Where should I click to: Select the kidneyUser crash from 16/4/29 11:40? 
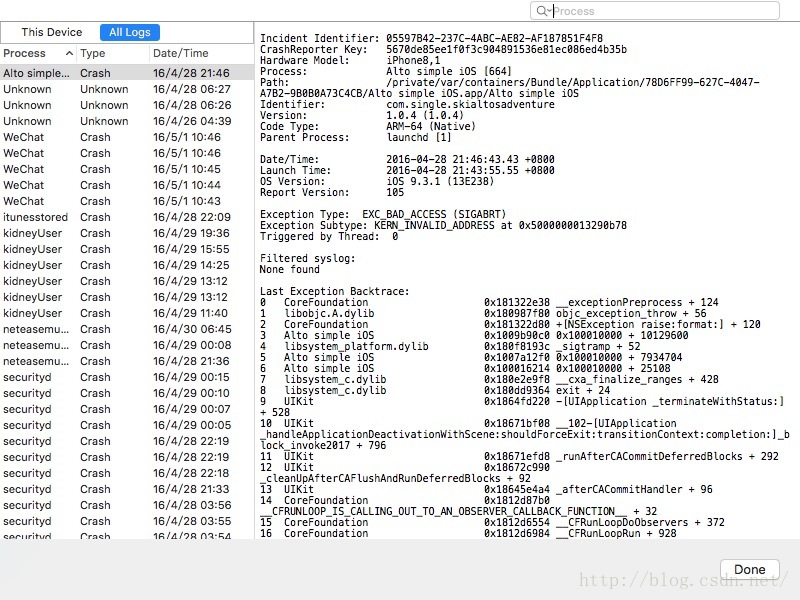[x=127, y=313]
